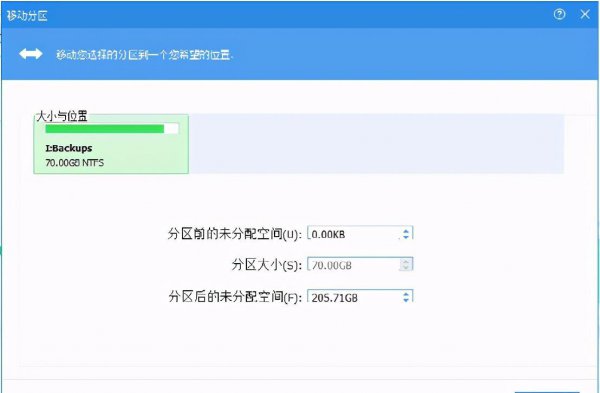Increase unallocated space before partition value
This screenshot has width=600, height=393.
[x=406, y=230]
